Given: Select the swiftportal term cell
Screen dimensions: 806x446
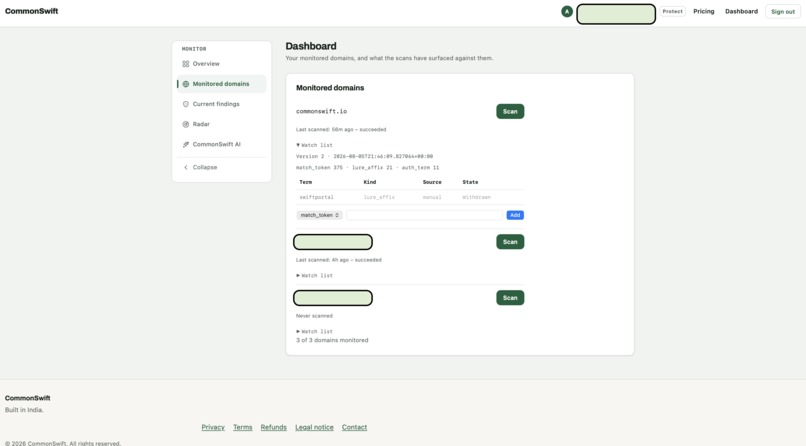Looking at the screenshot, I should click(316, 197).
